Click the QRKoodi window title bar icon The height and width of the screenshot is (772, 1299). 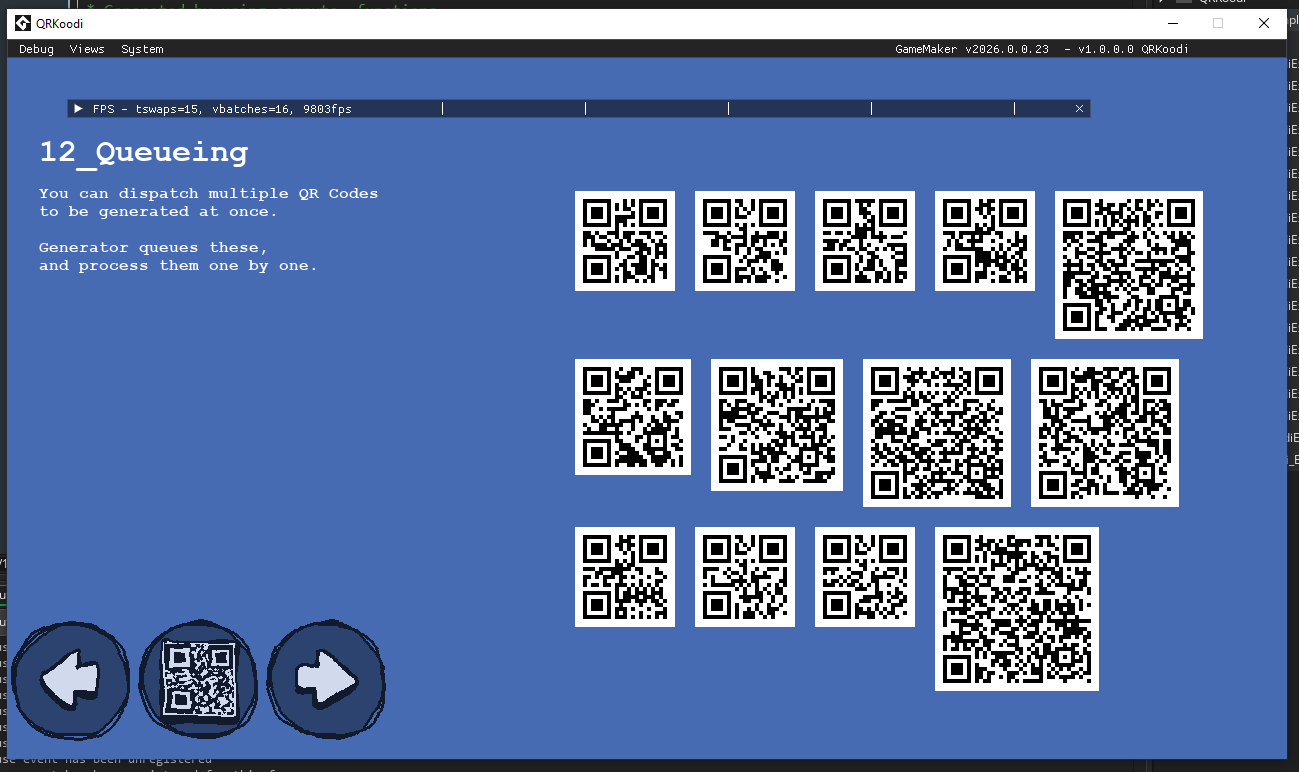(22, 23)
